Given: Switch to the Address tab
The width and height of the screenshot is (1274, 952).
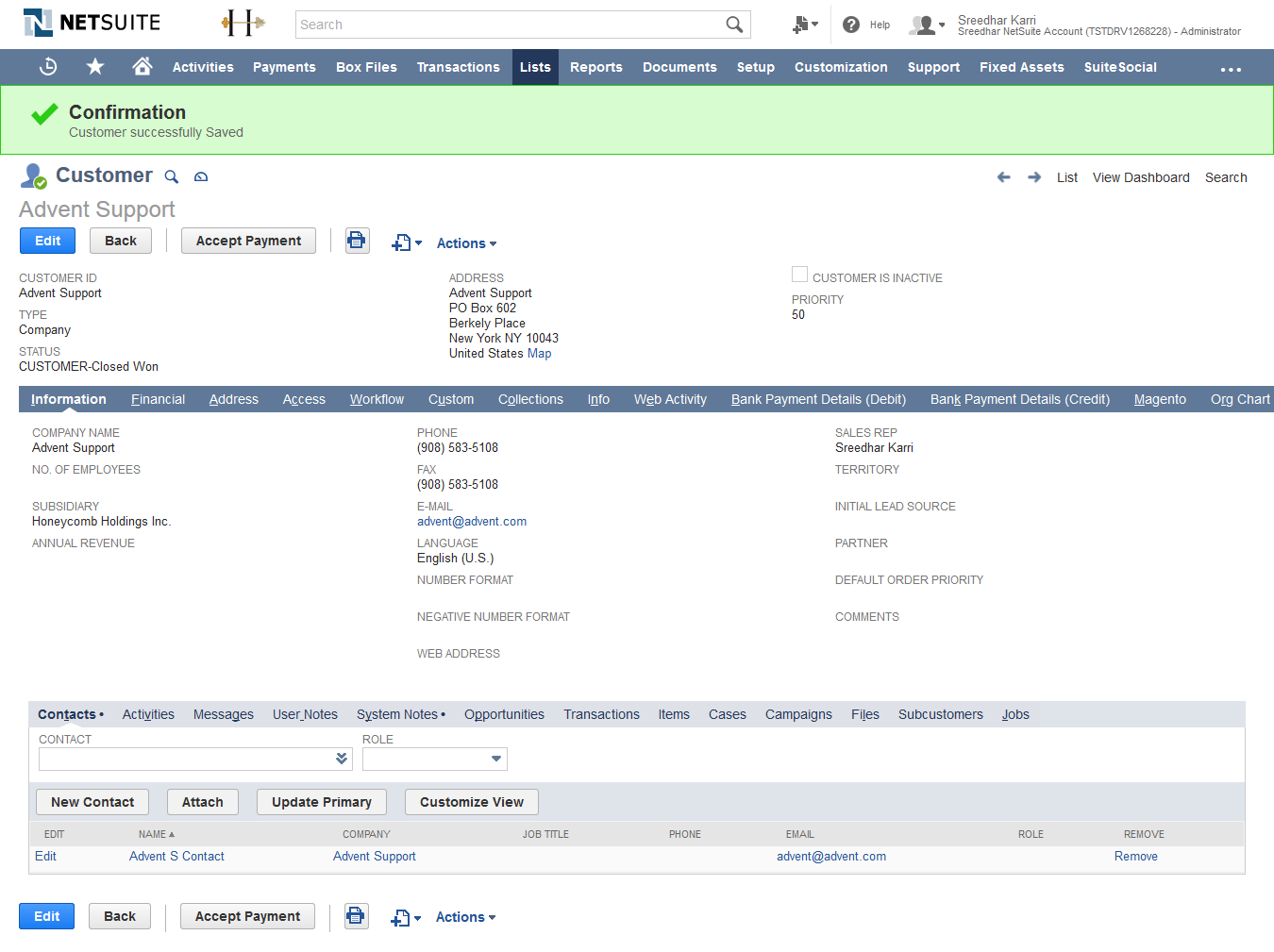Looking at the screenshot, I should click(x=234, y=399).
